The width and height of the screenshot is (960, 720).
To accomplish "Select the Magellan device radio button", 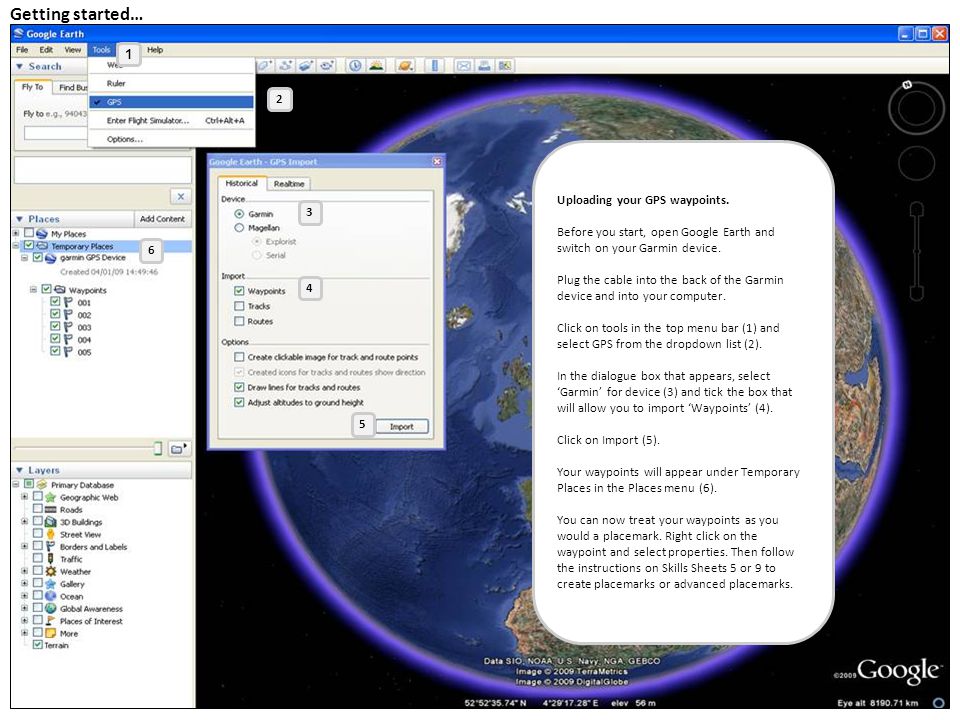I will coord(239,228).
